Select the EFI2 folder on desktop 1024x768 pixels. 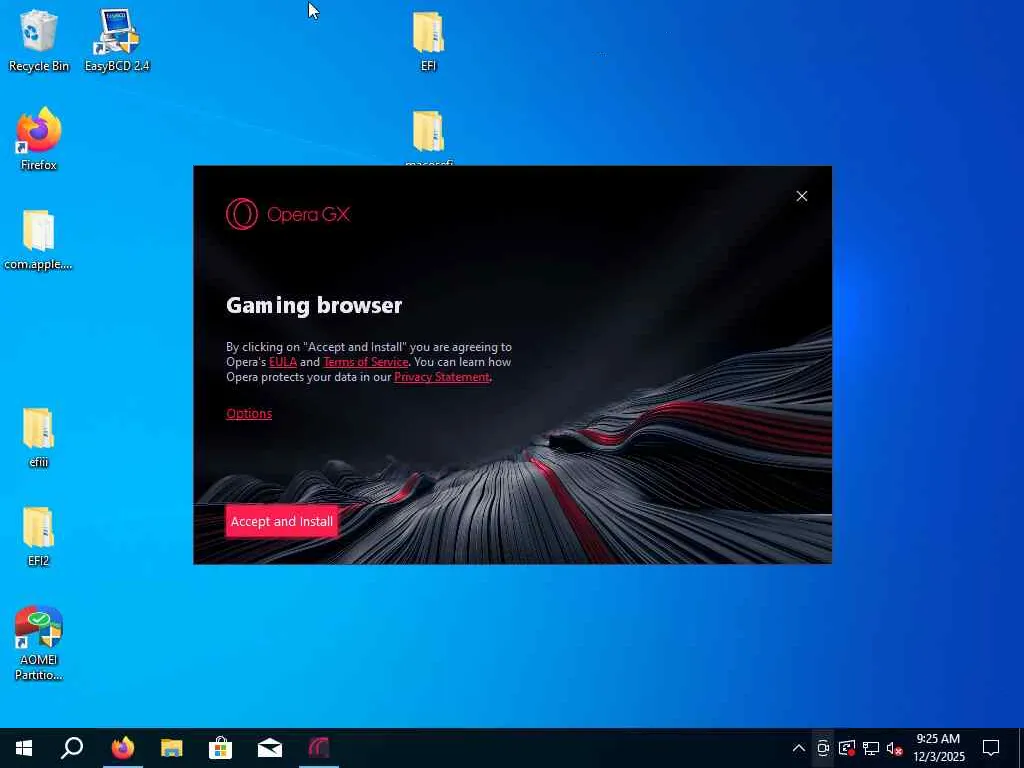tap(39, 536)
